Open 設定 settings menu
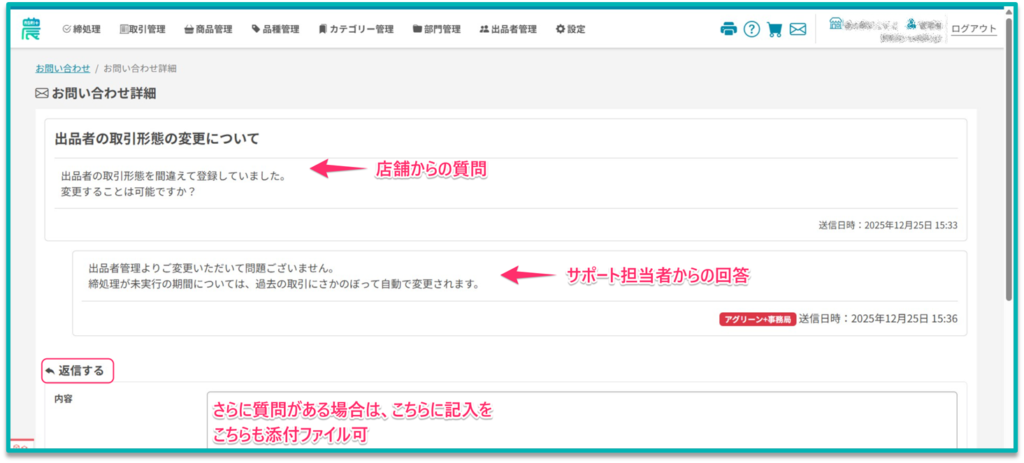1024x463 pixels. [570, 29]
